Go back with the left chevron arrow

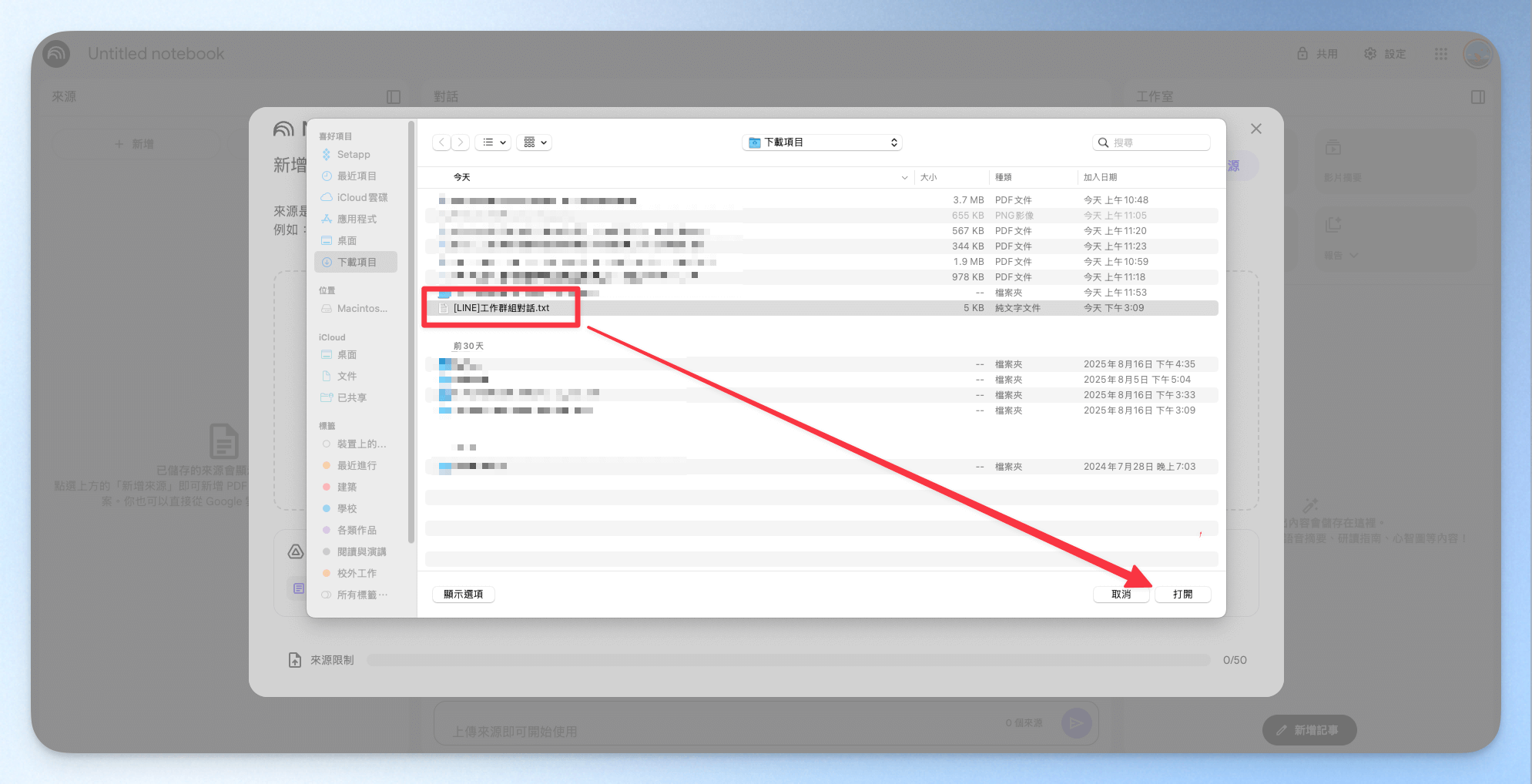click(441, 142)
